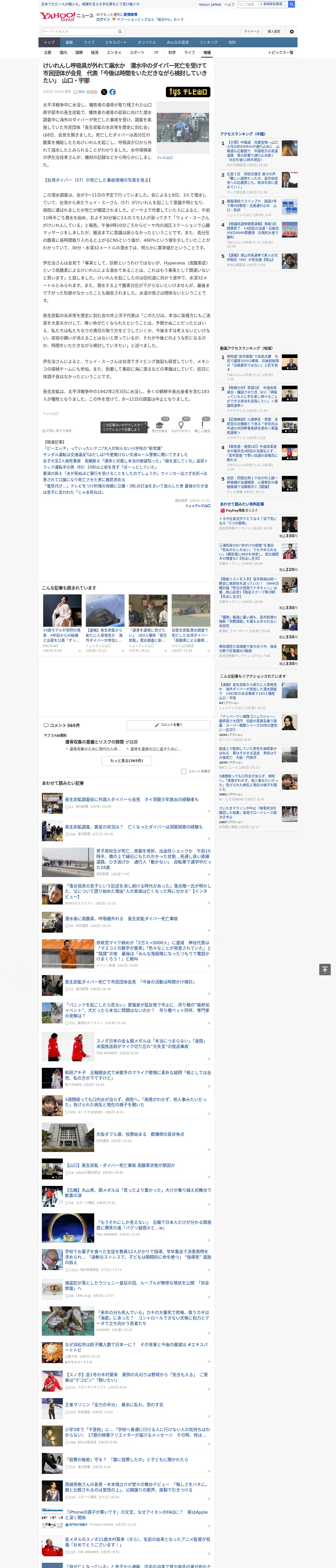
Task: Open 王者マリニン article link
Action: (x=114, y=1404)
